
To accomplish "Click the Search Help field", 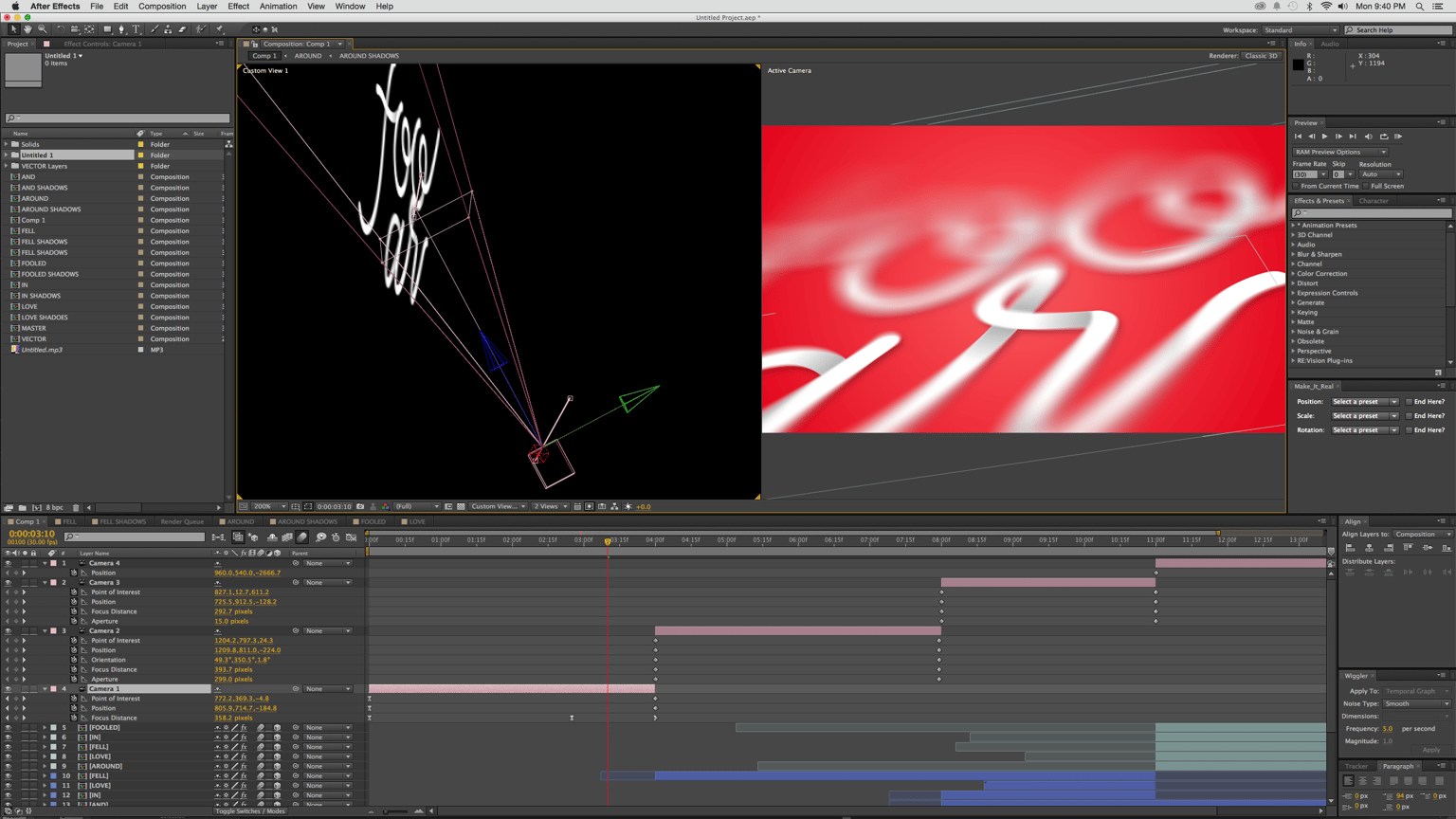I will 1398,30.
